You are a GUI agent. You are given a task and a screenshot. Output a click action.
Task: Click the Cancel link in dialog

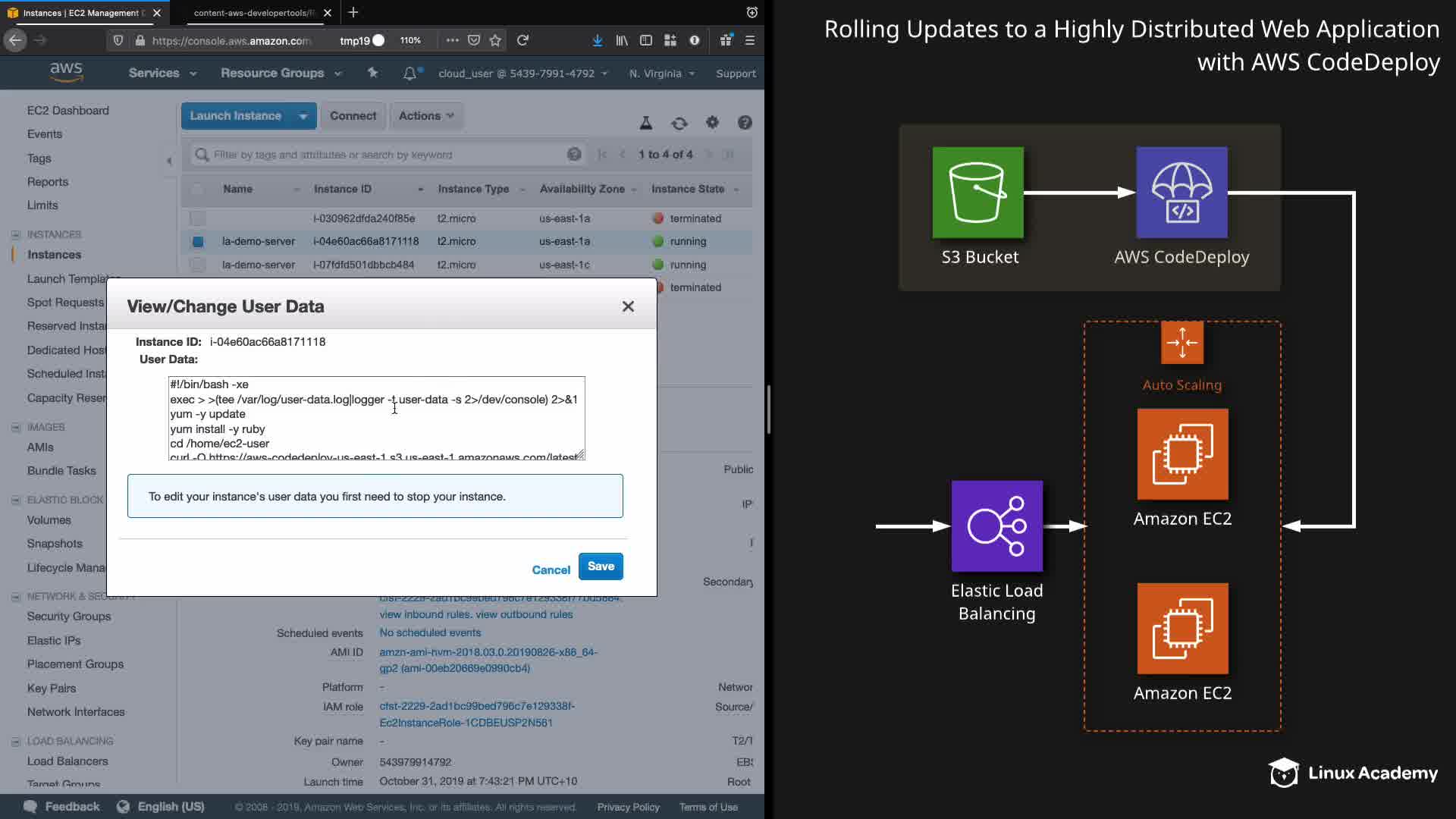(x=551, y=570)
